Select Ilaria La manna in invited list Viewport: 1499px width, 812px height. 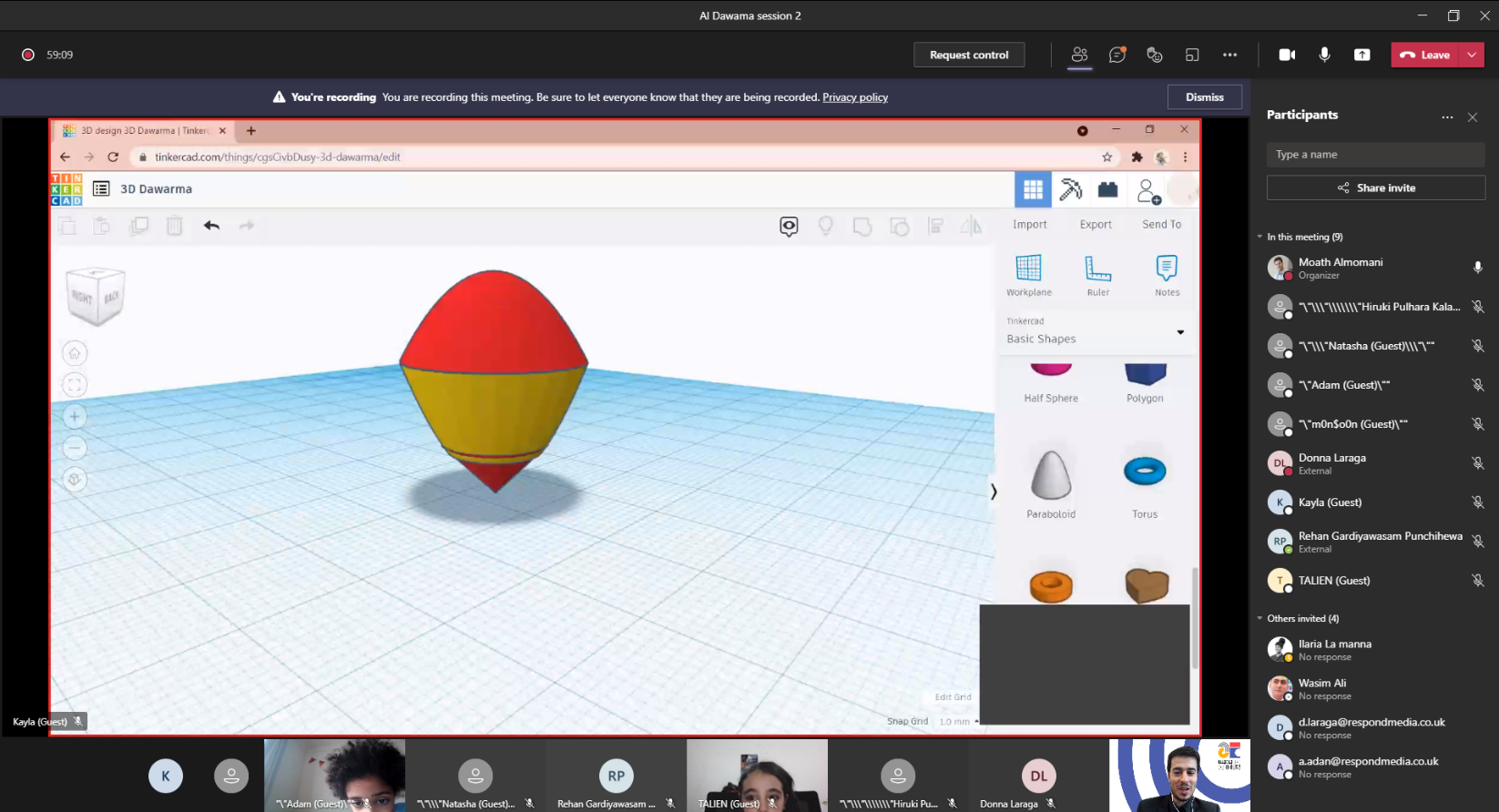[1375, 650]
